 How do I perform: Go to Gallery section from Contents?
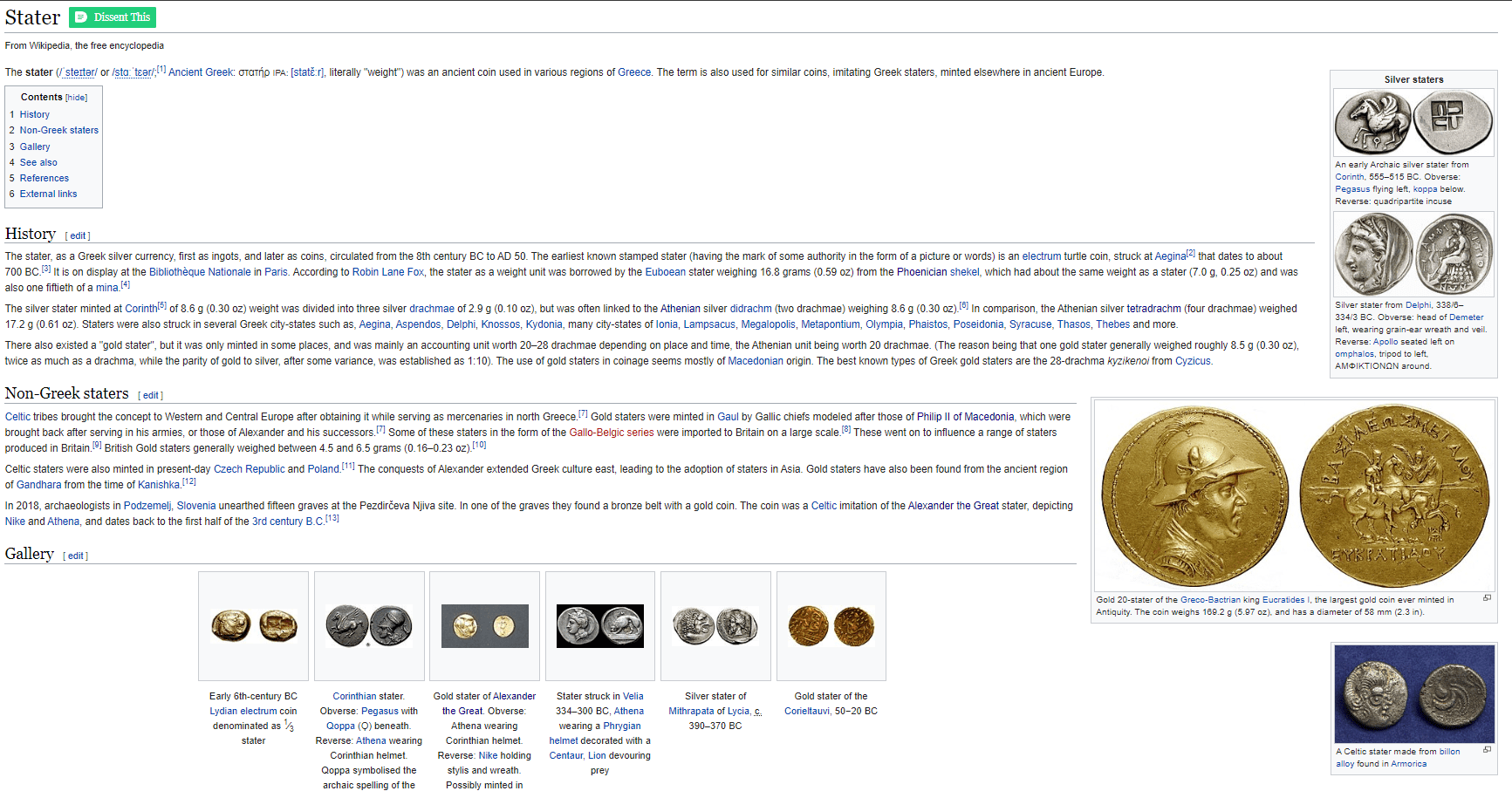tap(35, 147)
